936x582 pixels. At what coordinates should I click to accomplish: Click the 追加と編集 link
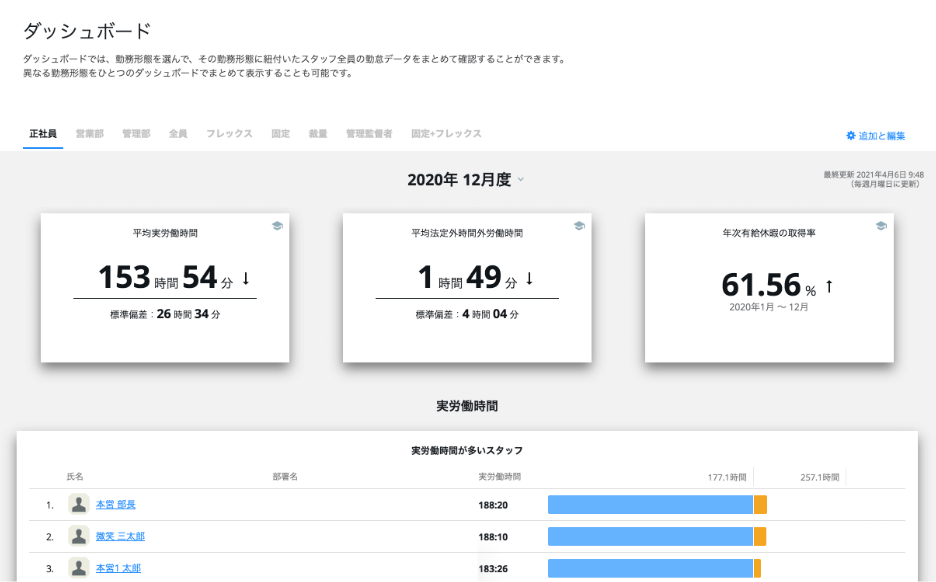click(882, 136)
